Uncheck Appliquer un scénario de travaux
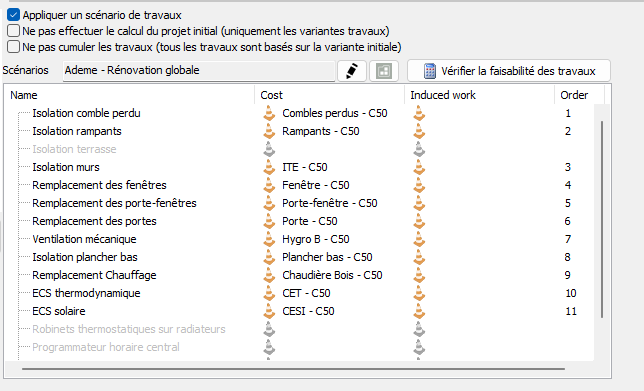The width and height of the screenshot is (644, 391). tap(13, 15)
